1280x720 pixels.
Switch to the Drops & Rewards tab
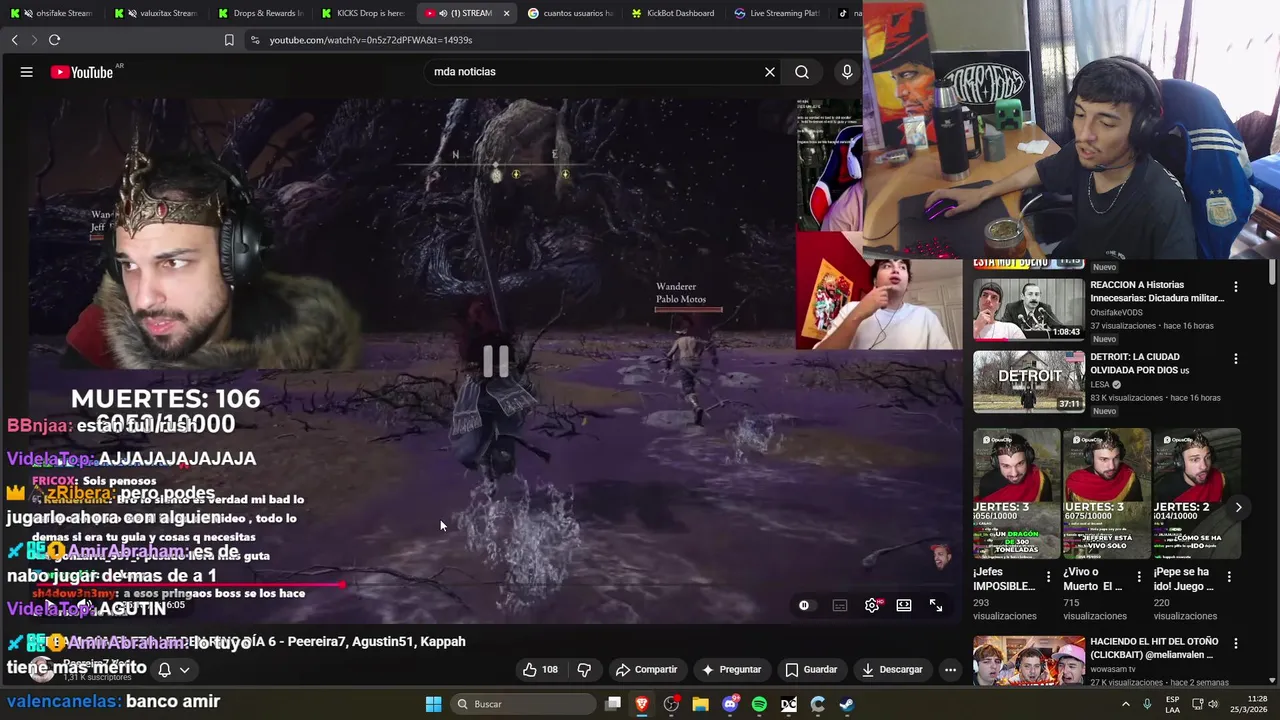(x=262, y=13)
